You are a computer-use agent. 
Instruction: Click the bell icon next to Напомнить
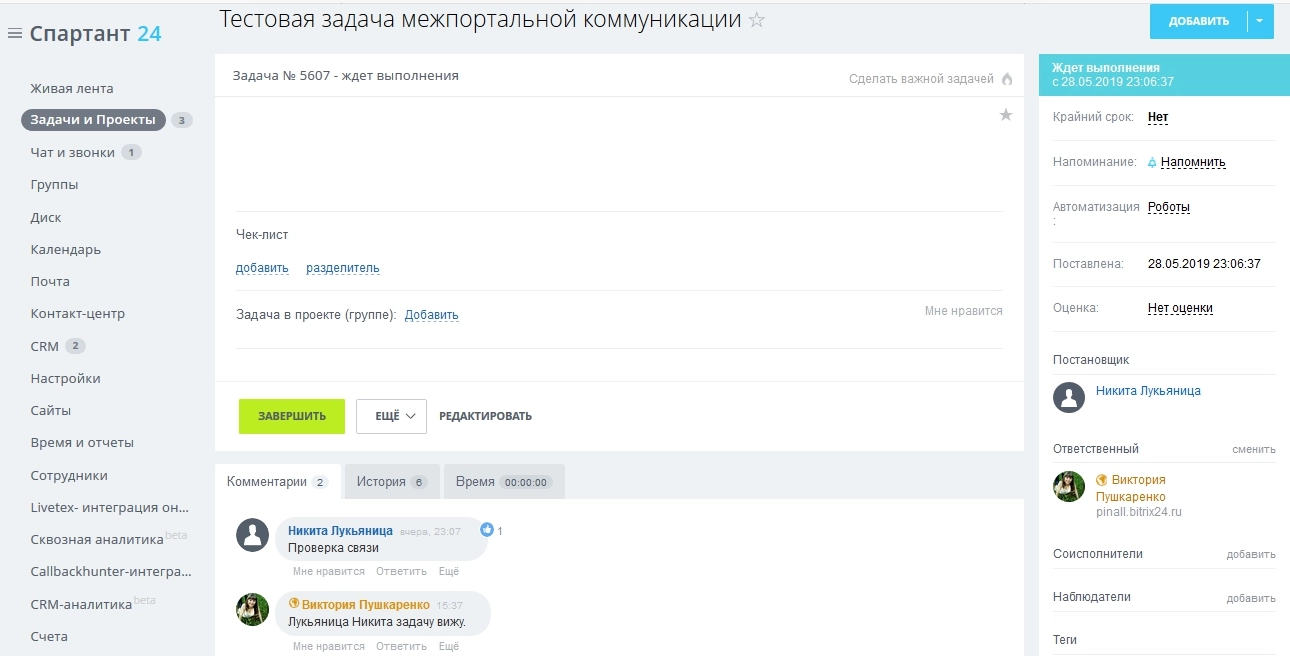point(1152,162)
